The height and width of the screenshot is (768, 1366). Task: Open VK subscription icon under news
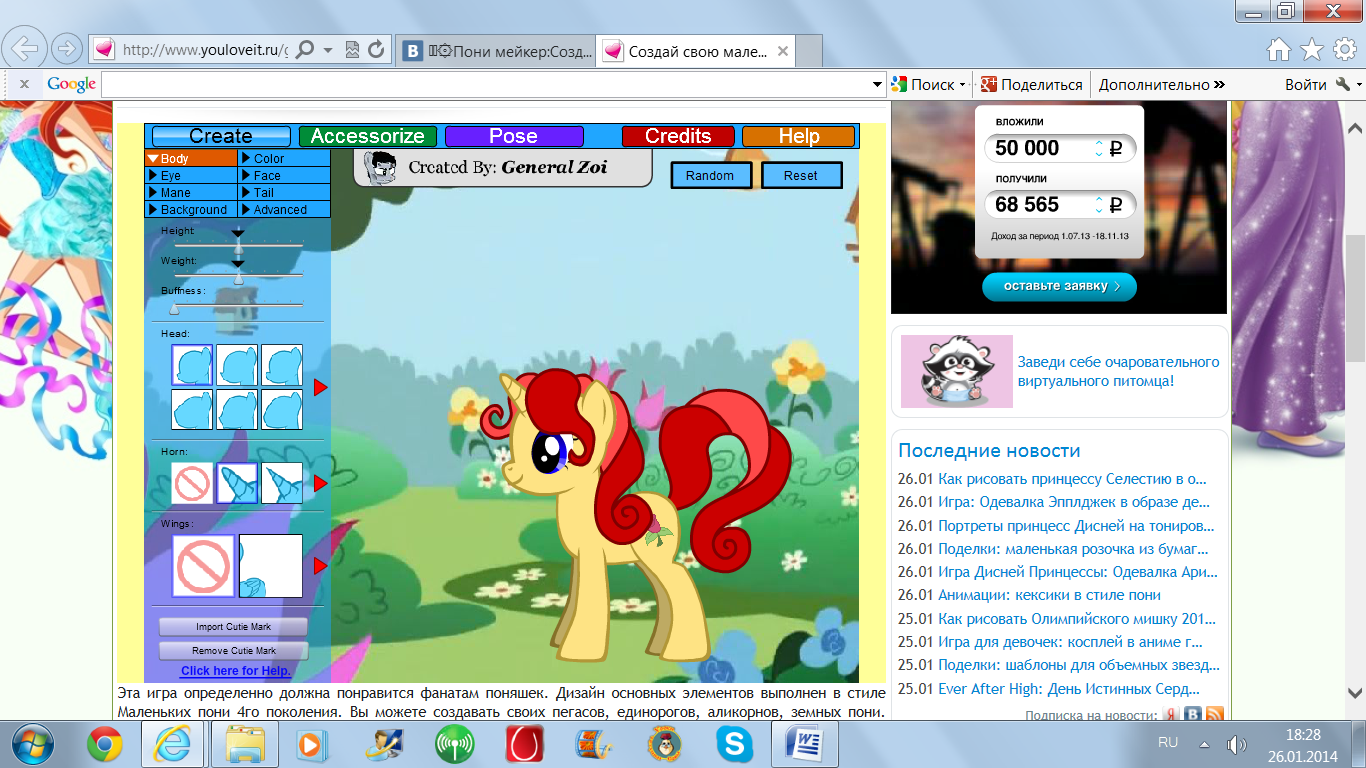1193,715
